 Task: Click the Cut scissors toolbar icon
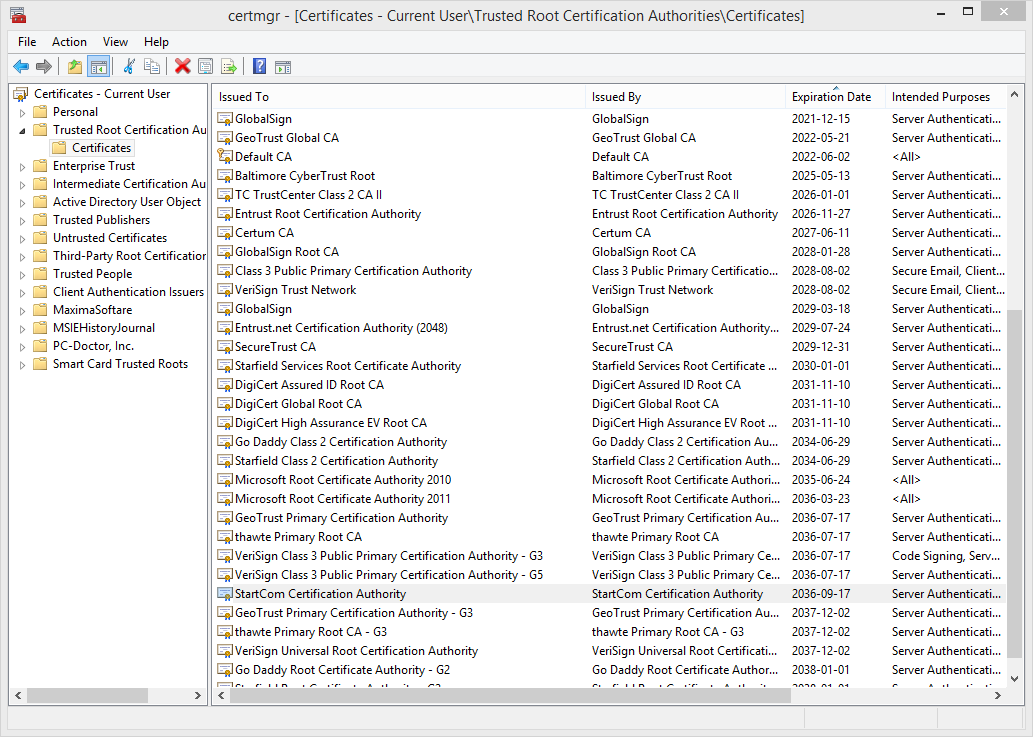pos(129,67)
